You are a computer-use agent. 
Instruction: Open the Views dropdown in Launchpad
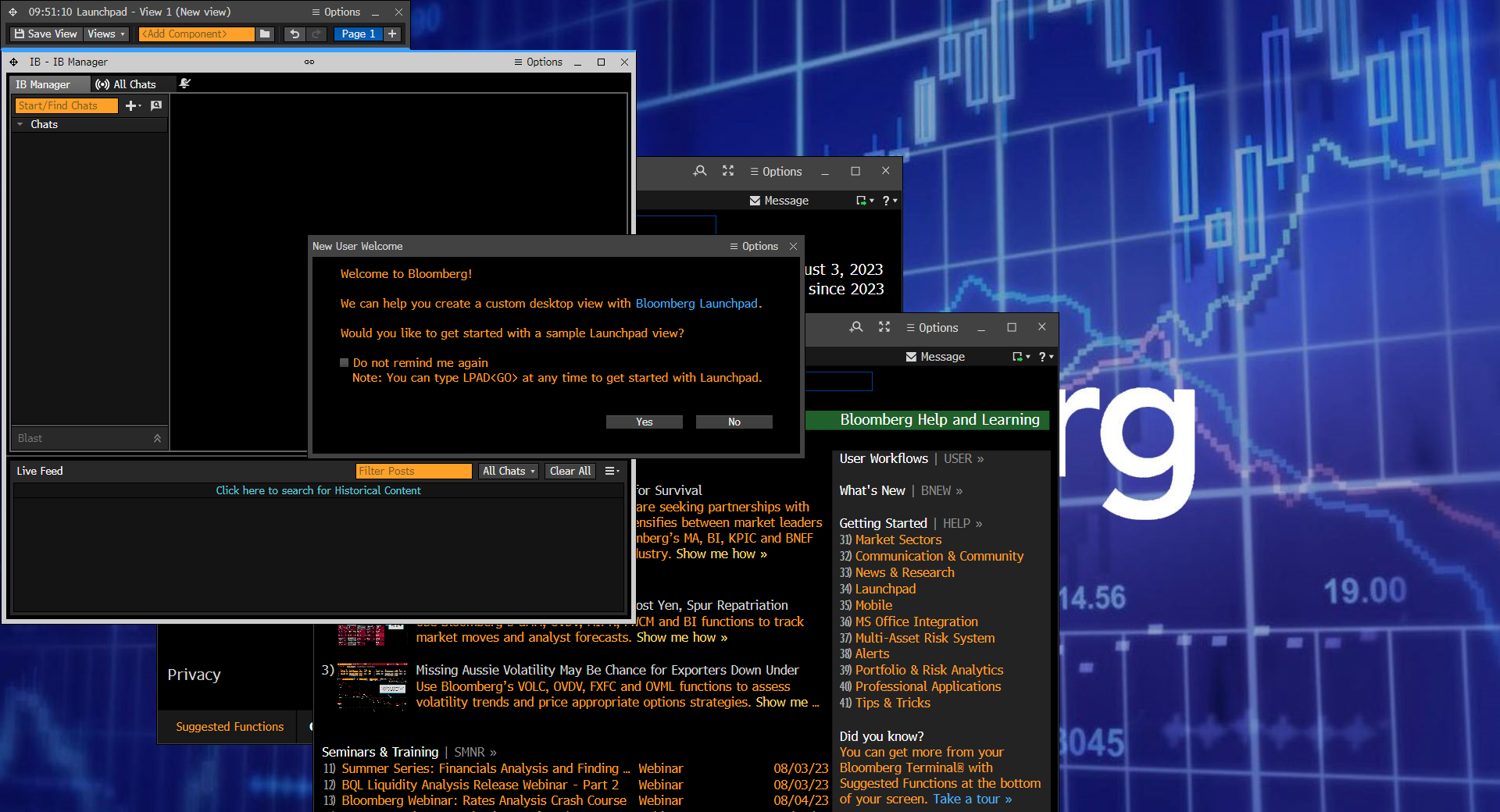(x=105, y=34)
